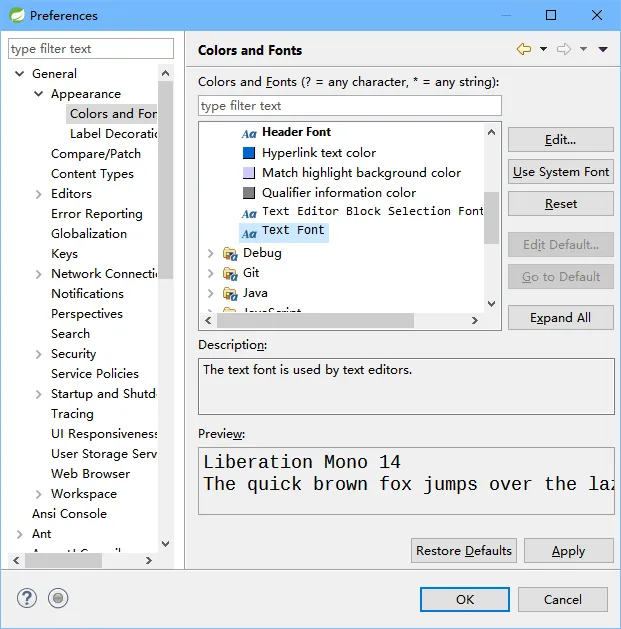The image size is (621, 629).
Task: Select Colors and Fonts tree item
Action: pyautogui.click(x=112, y=114)
